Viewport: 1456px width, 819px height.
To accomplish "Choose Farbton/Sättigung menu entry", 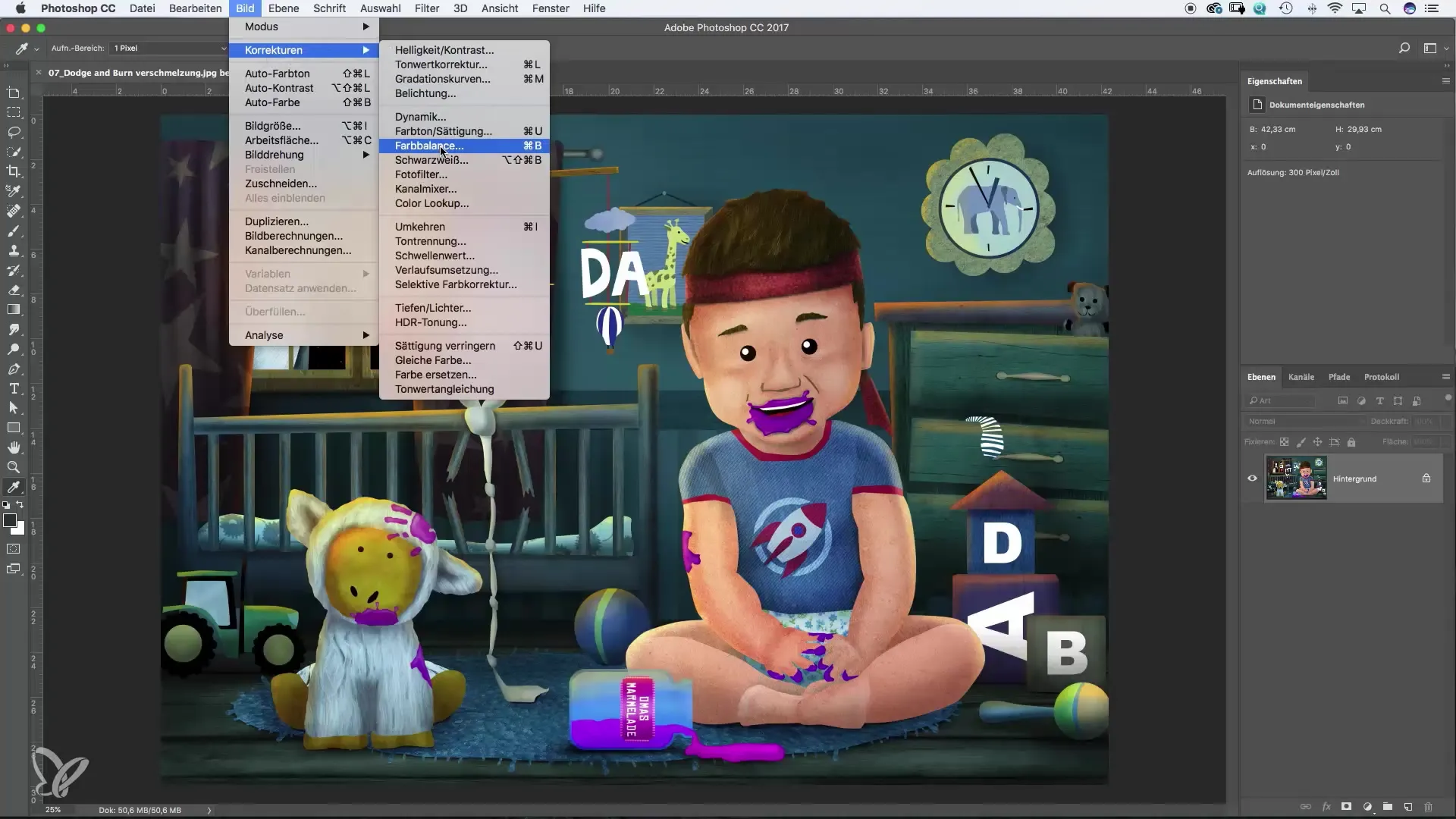I will (x=464, y=131).
